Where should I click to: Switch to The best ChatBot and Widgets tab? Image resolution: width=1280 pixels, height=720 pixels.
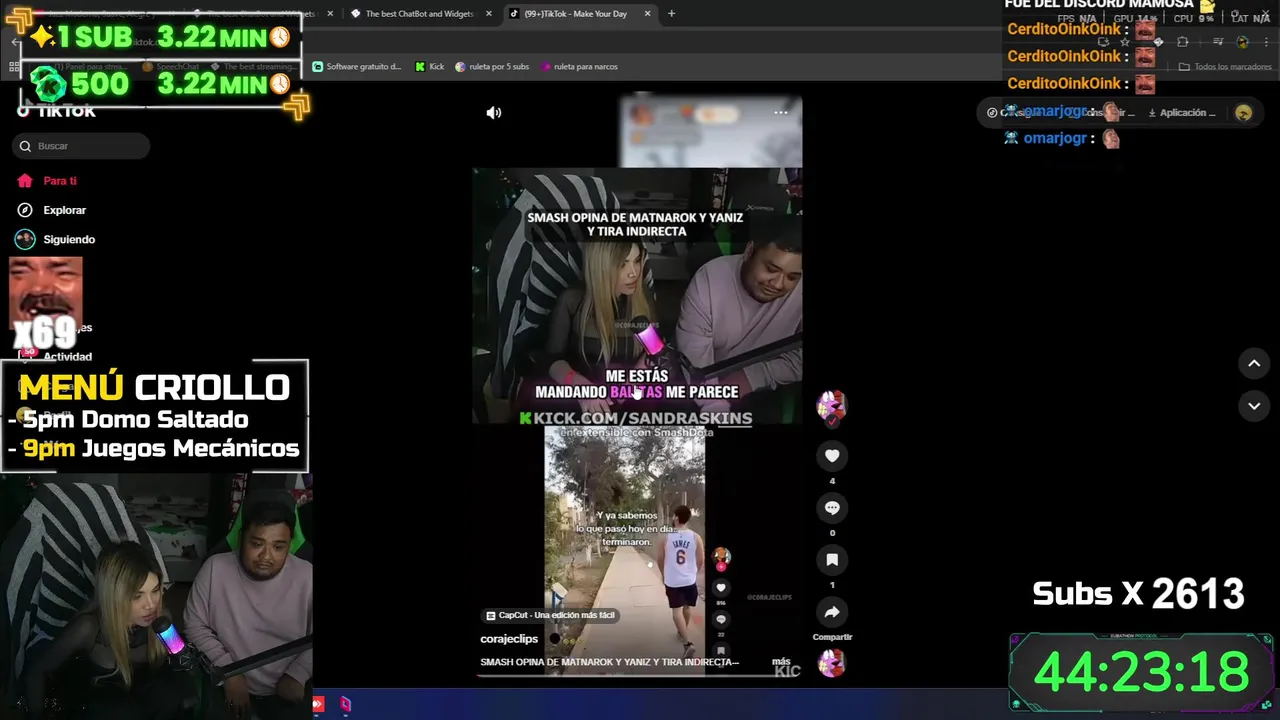click(x=421, y=14)
